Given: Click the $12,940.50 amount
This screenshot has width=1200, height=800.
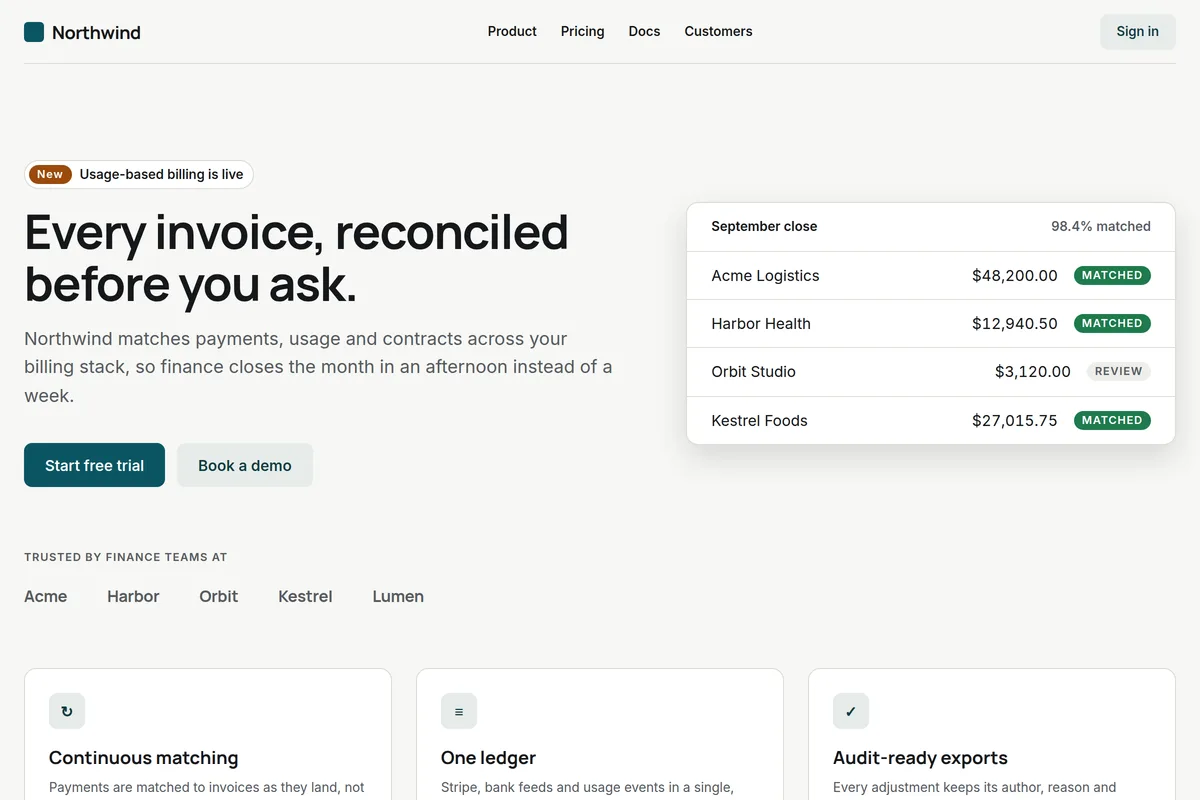Looking at the screenshot, I should click(x=1014, y=324).
